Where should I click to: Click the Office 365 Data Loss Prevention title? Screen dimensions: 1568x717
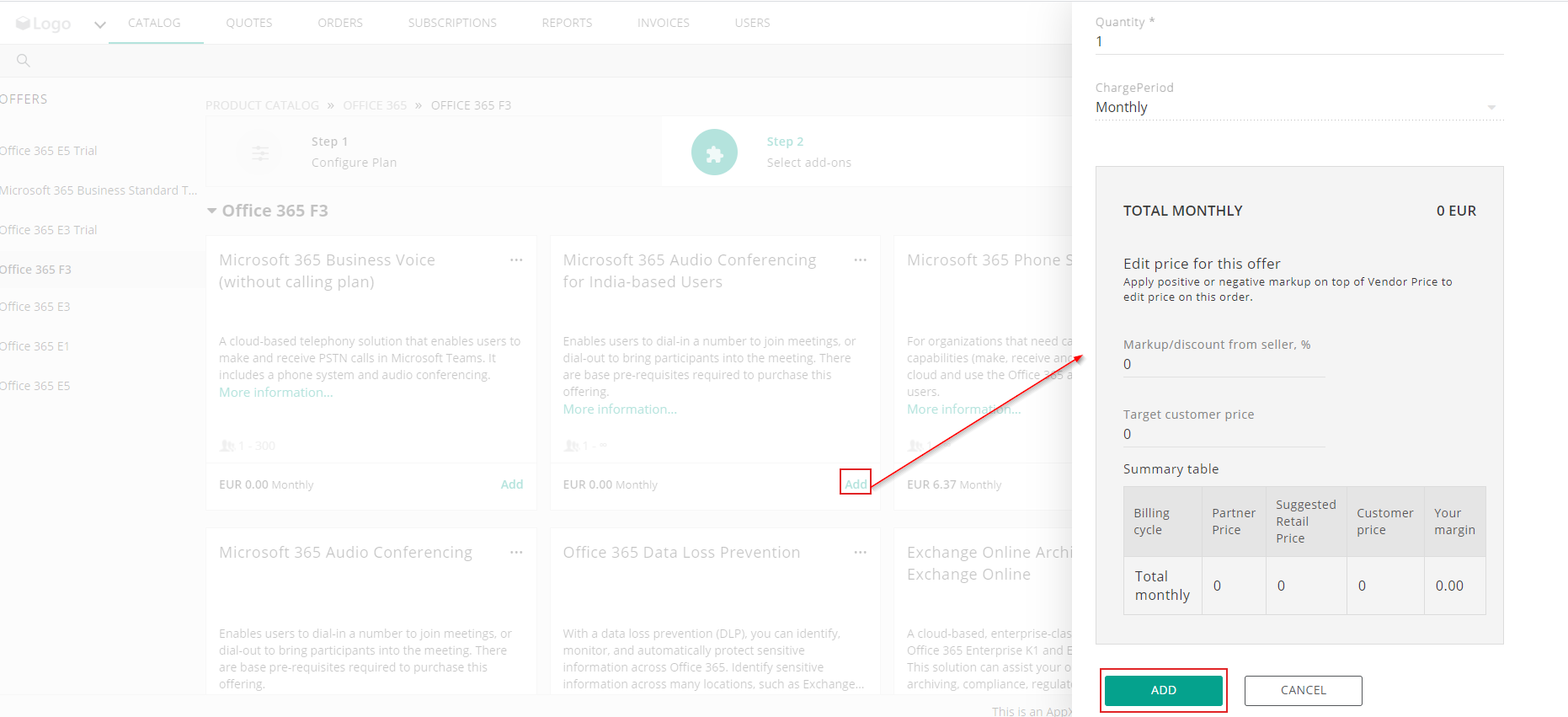point(681,553)
